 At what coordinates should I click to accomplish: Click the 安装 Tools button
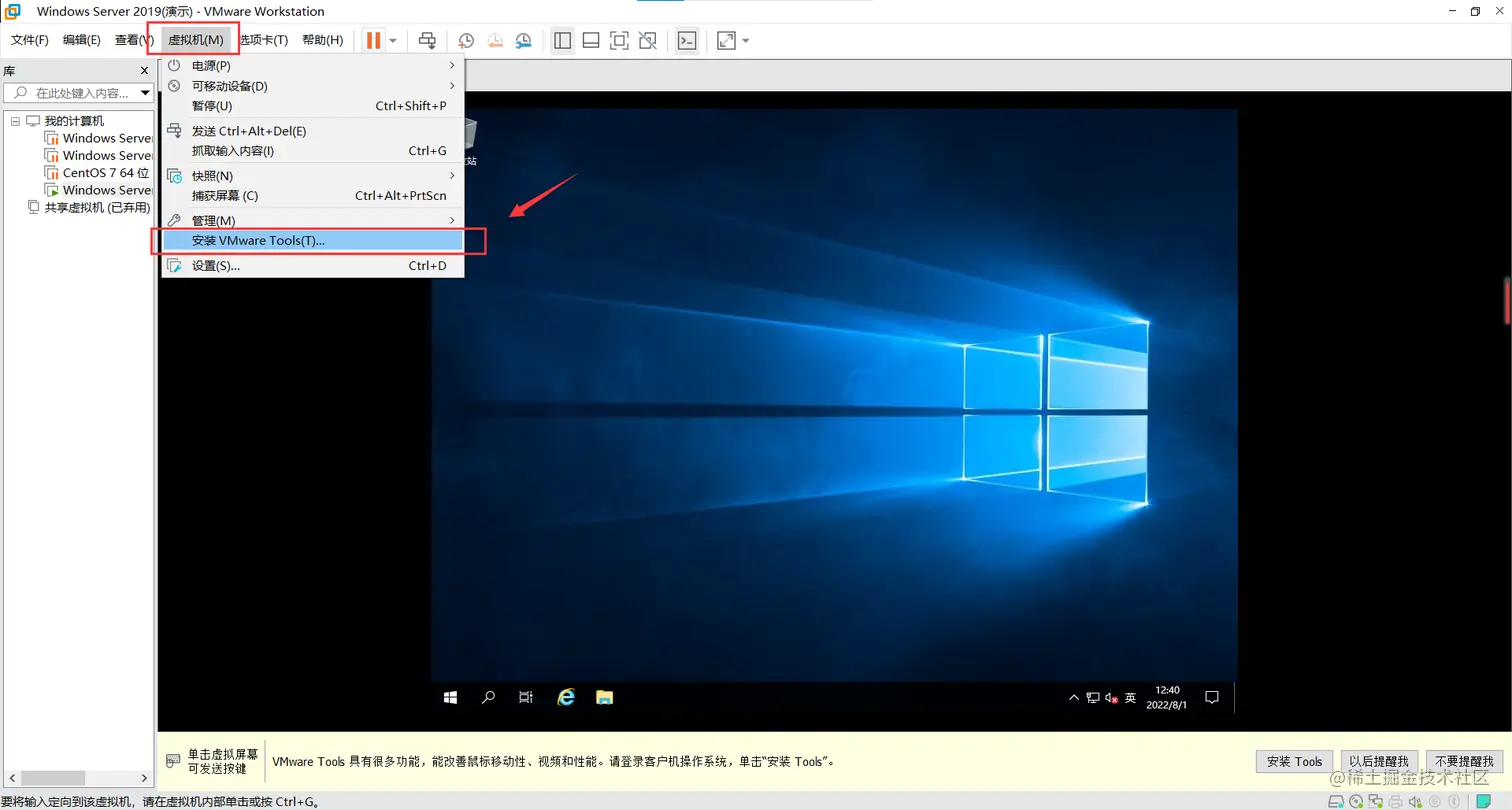click(1293, 761)
